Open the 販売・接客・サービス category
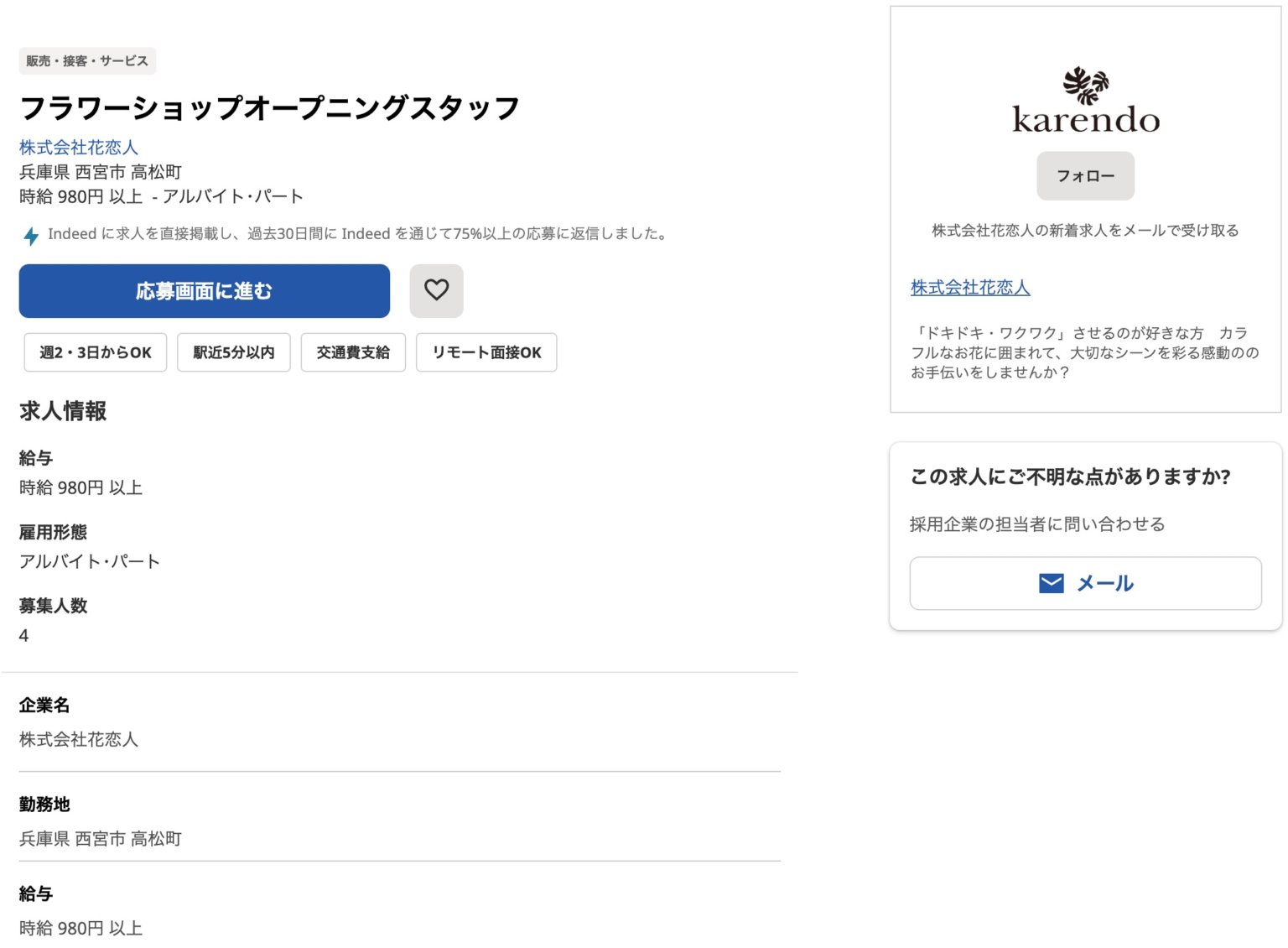Image resolution: width=1288 pixels, height=948 pixels. click(x=87, y=60)
